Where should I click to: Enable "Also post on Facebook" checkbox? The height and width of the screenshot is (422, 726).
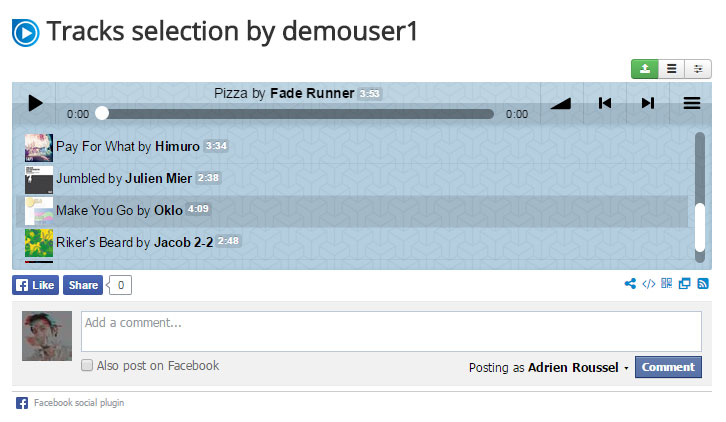pyautogui.click(x=88, y=366)
